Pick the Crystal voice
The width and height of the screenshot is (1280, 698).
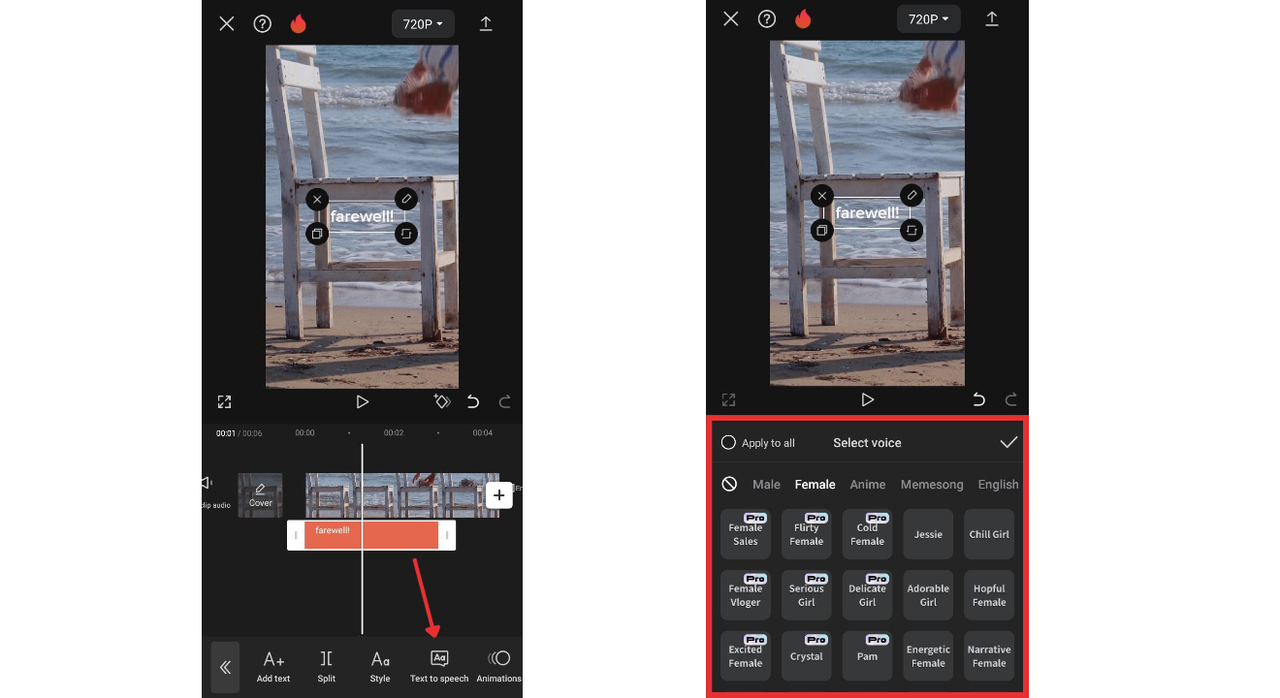pos(807,656)
